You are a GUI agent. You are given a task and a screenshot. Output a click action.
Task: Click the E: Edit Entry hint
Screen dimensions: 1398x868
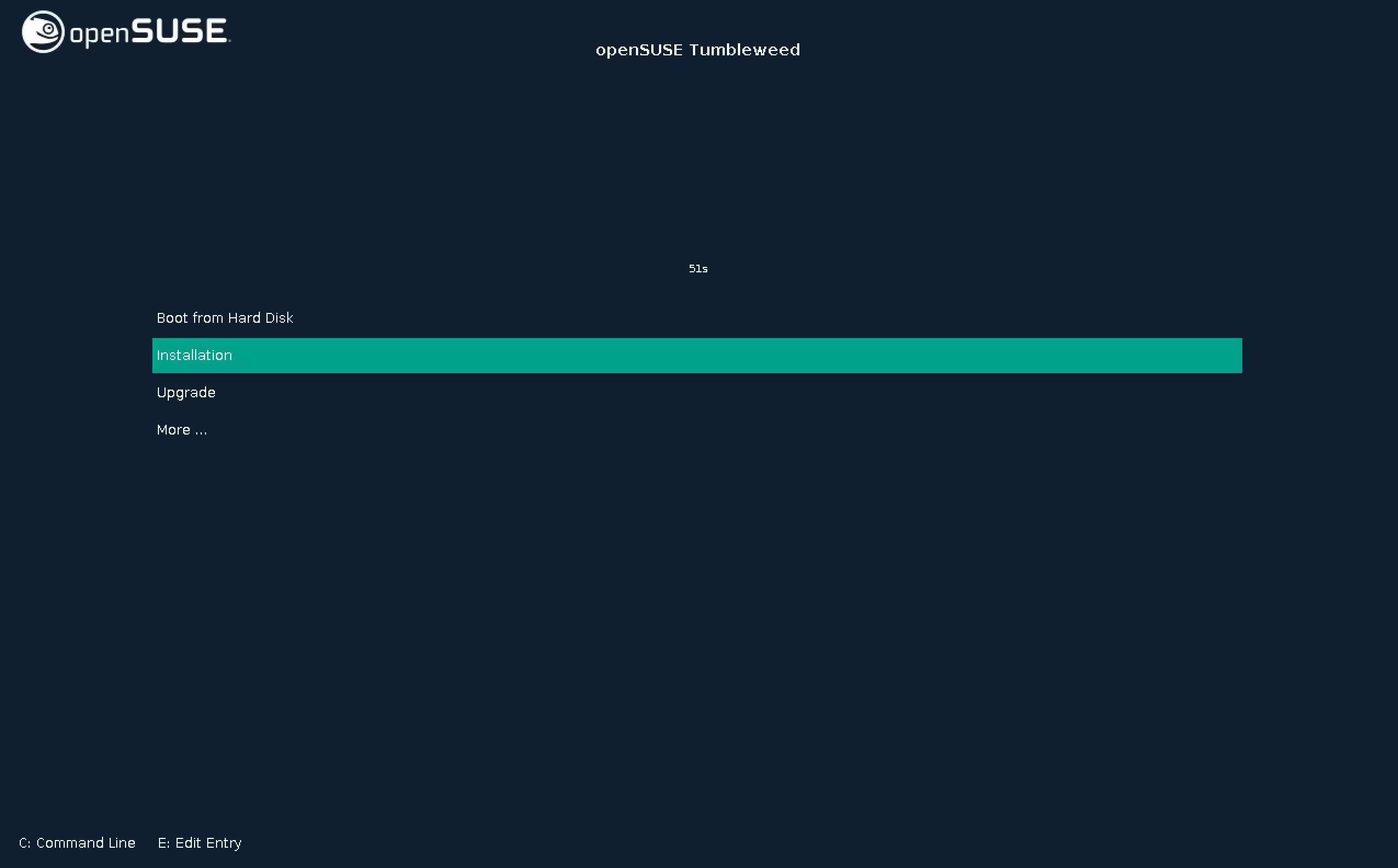point(200,843)
